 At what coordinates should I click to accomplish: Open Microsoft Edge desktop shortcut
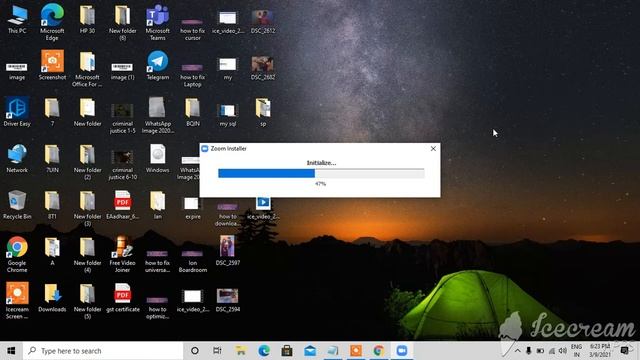tap(52, 21)
